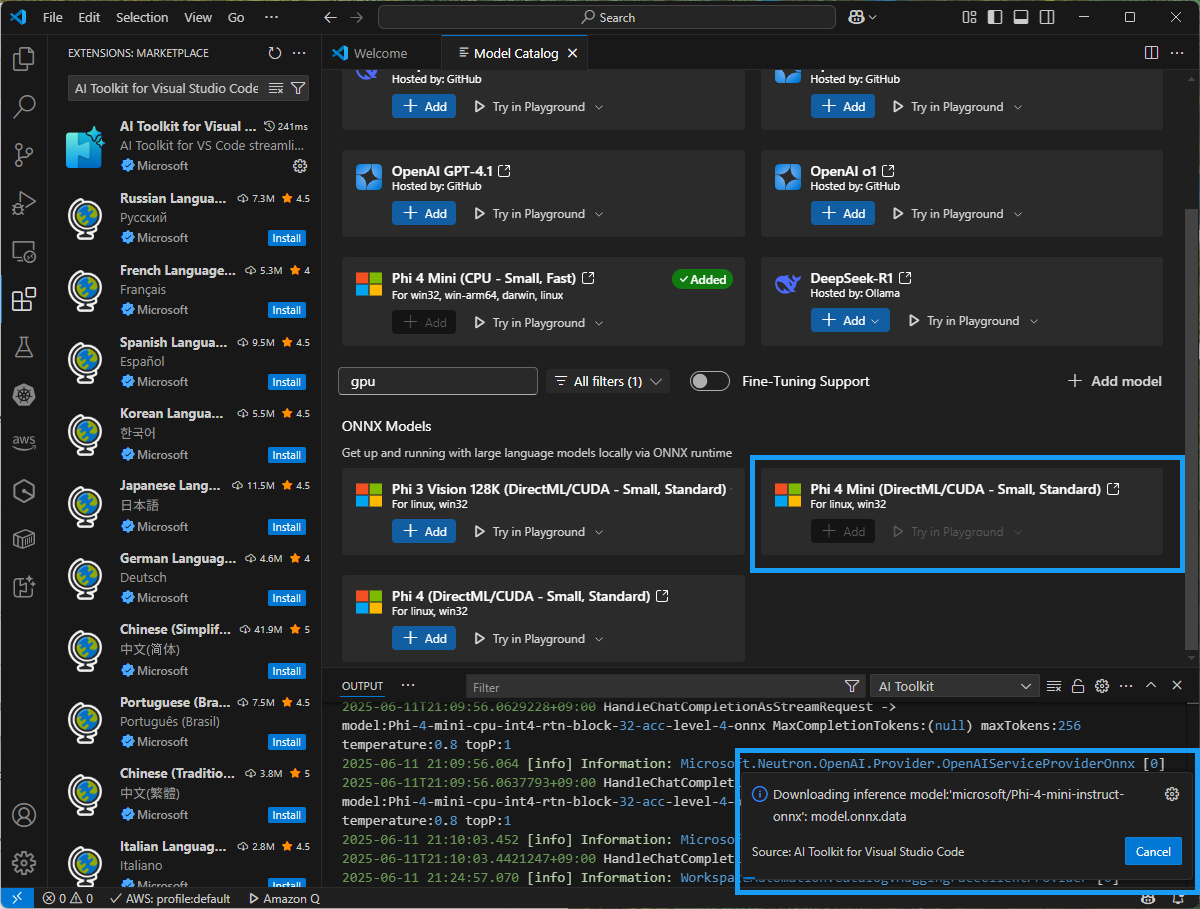Expand Try in Playground options for DeepSeek-R1
The image size is (1200, 909).
[1034, 321]
